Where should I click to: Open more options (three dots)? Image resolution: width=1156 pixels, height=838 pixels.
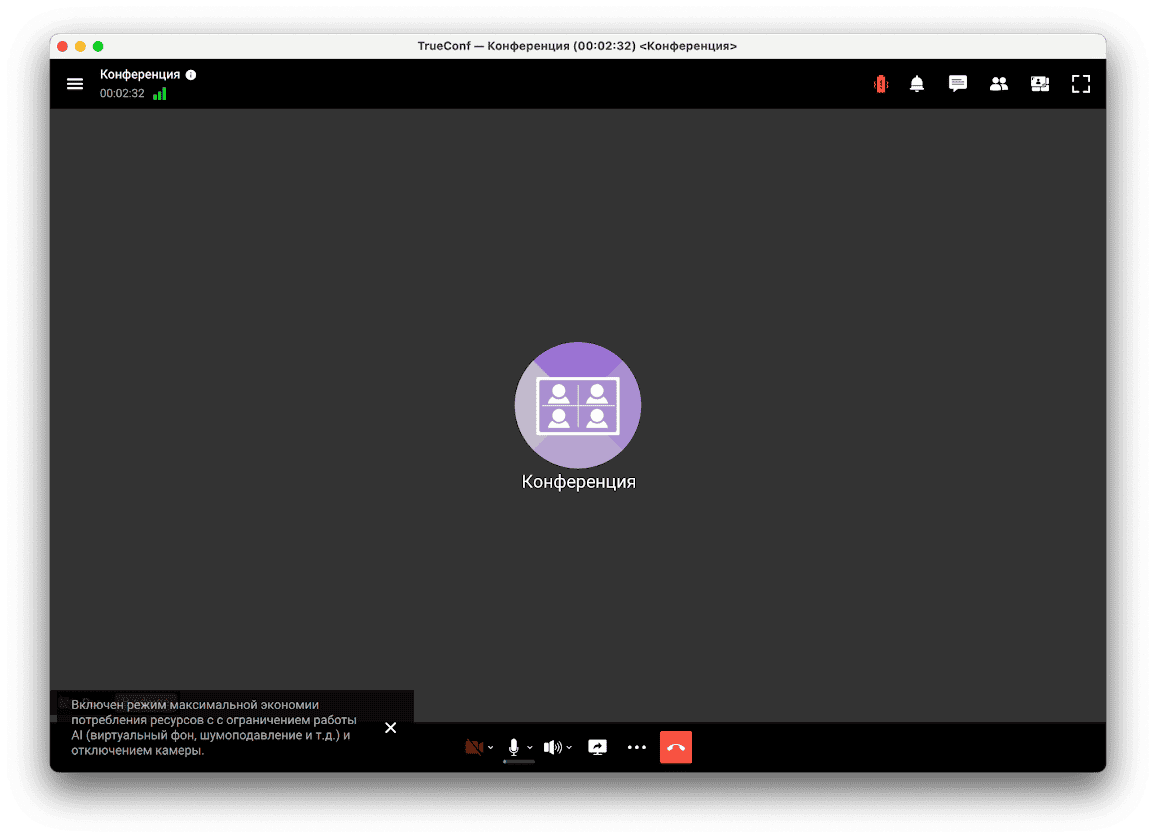(637, 747)
